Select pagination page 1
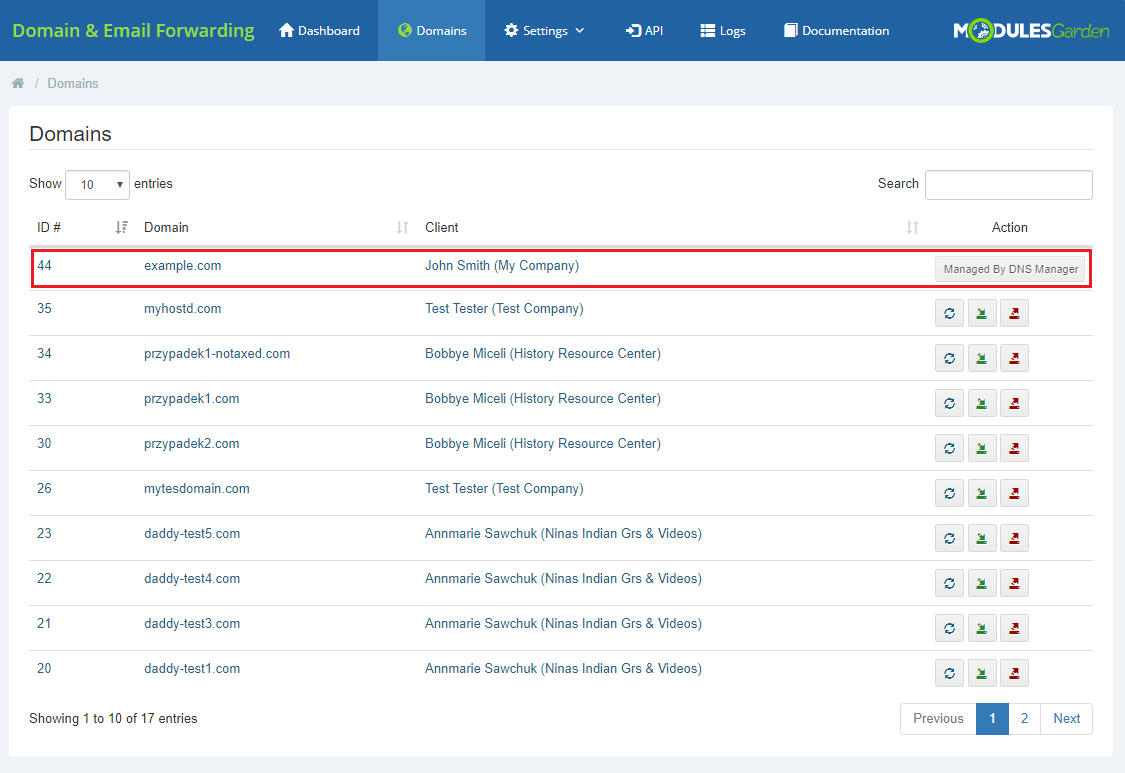This screenshot has height=773, width=1125. tap(992, 718)
